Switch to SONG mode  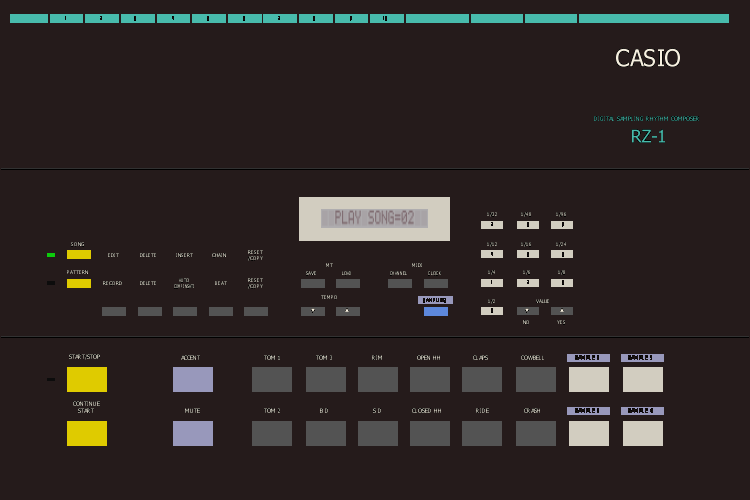coord(79,255)
